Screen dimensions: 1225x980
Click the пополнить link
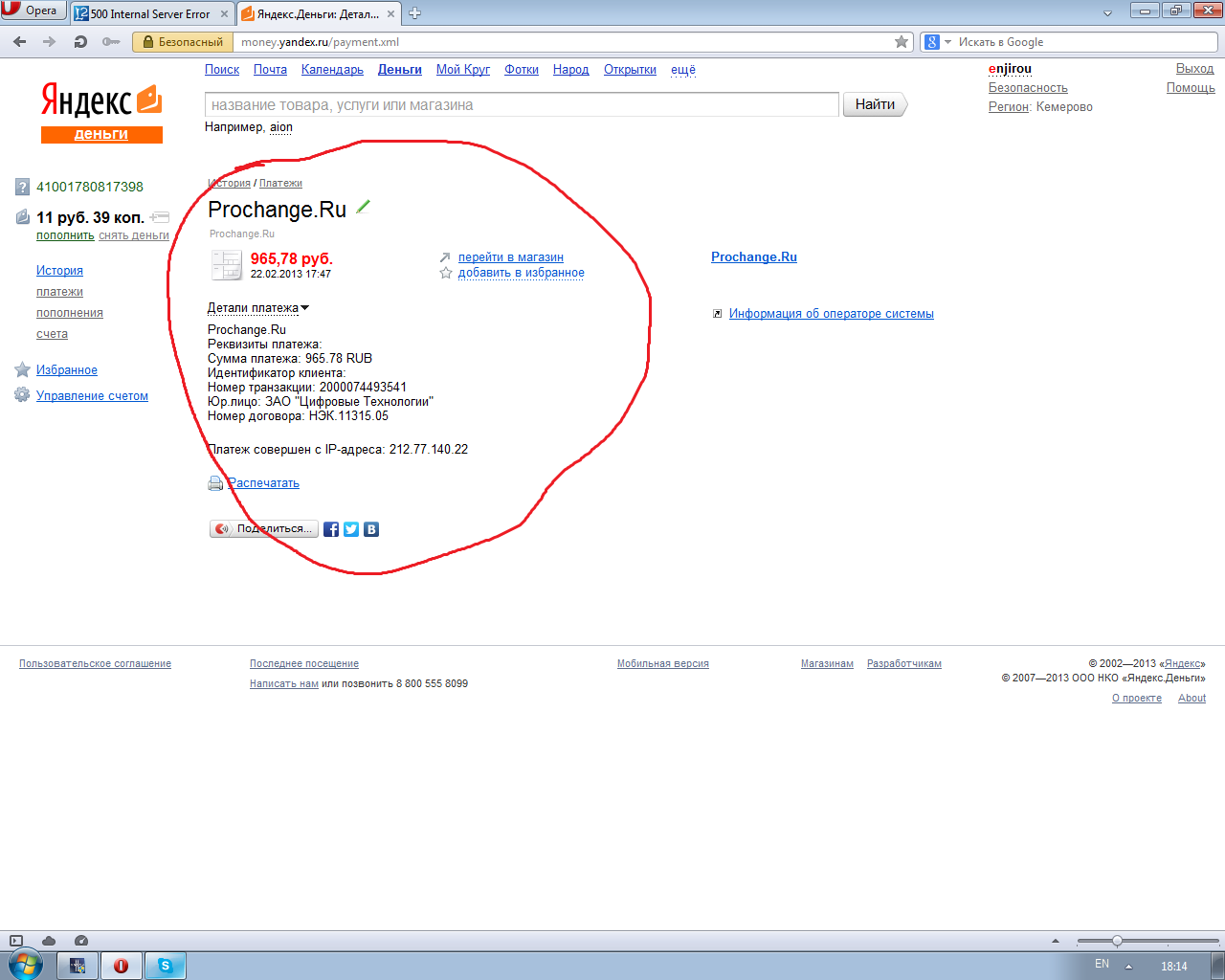[65, 235]
